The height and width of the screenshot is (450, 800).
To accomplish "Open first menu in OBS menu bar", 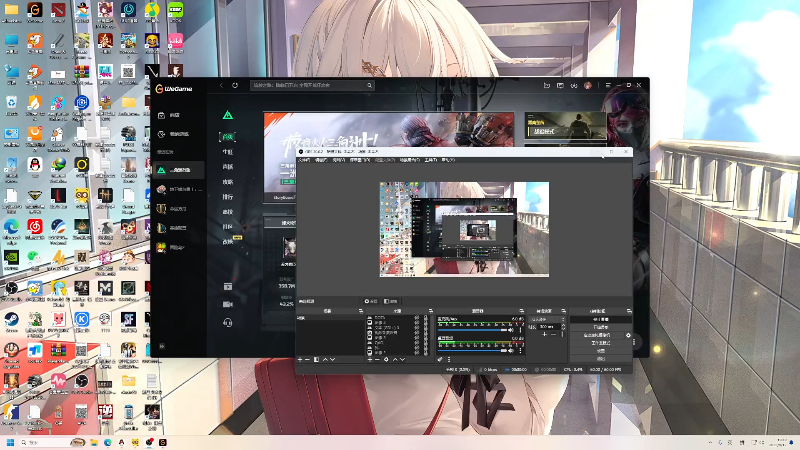I will pos(304,160).
